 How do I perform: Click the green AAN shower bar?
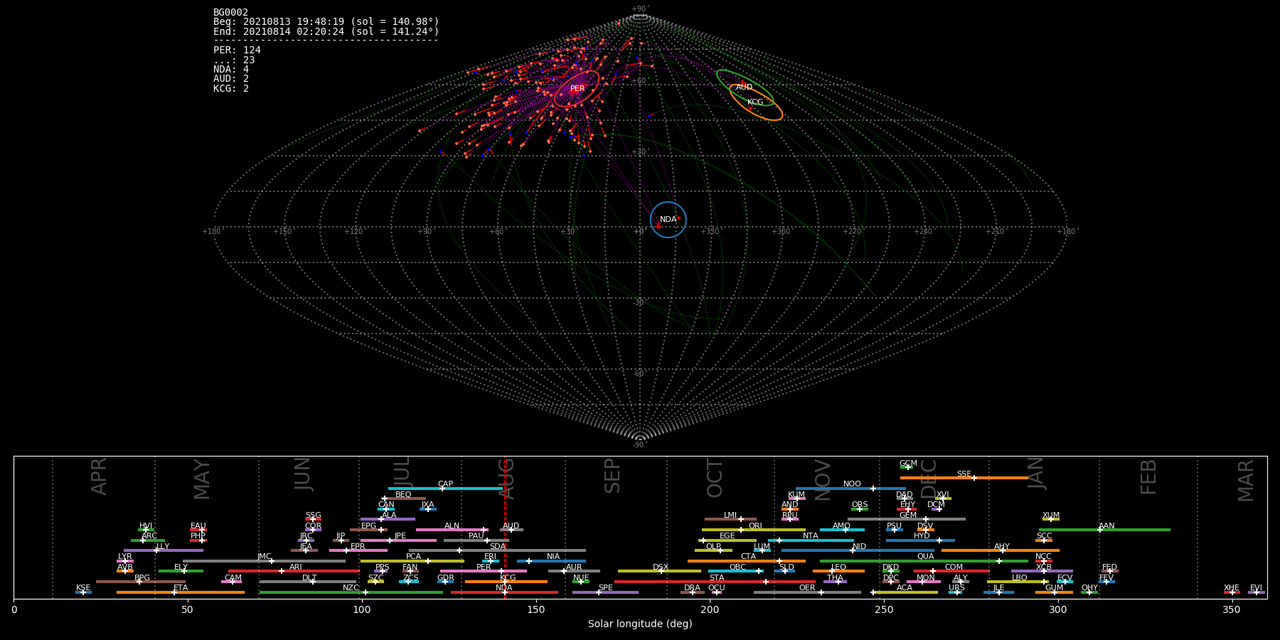click(1104, 530)
